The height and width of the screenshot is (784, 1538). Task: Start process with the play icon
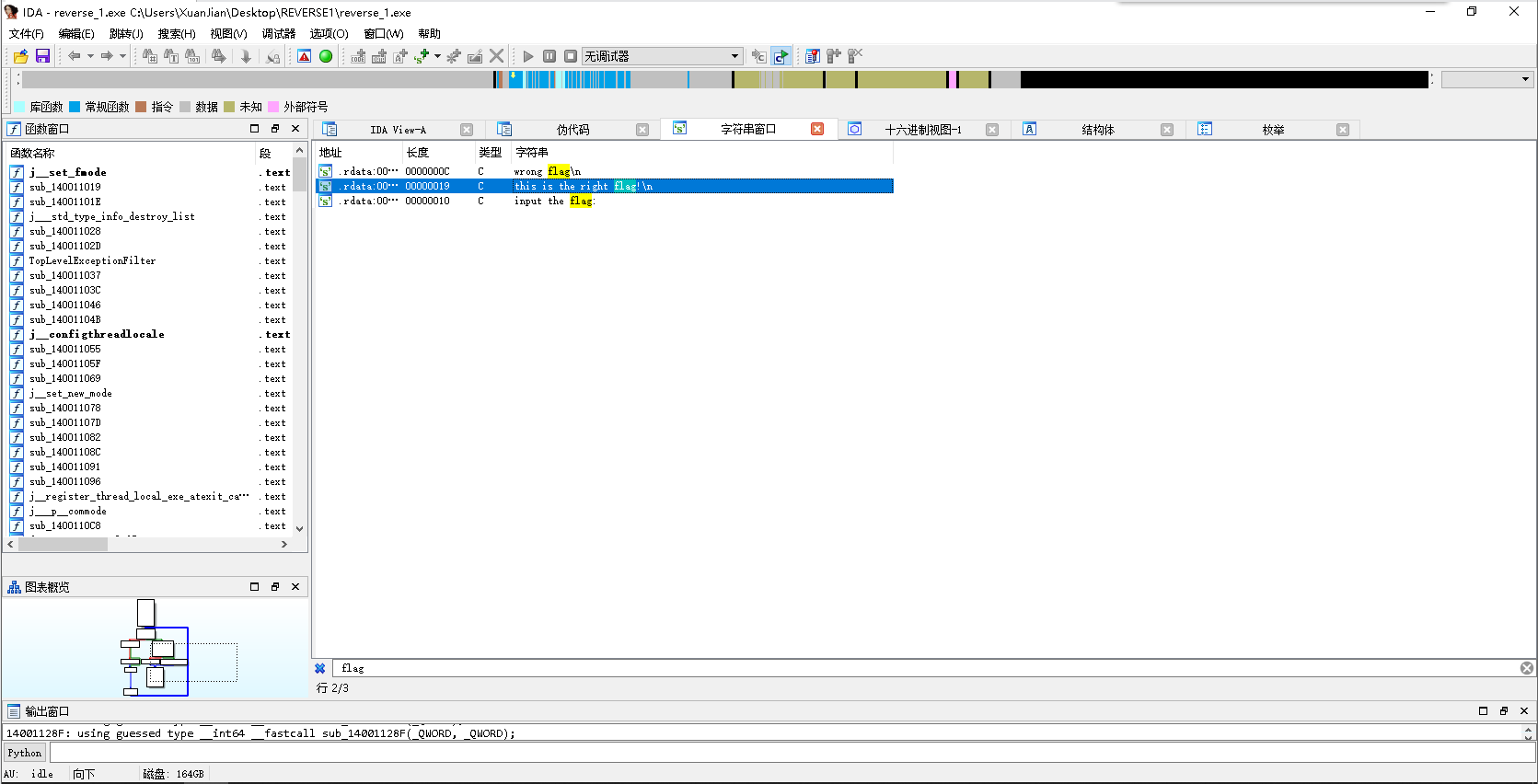click(x=528, y=56)
